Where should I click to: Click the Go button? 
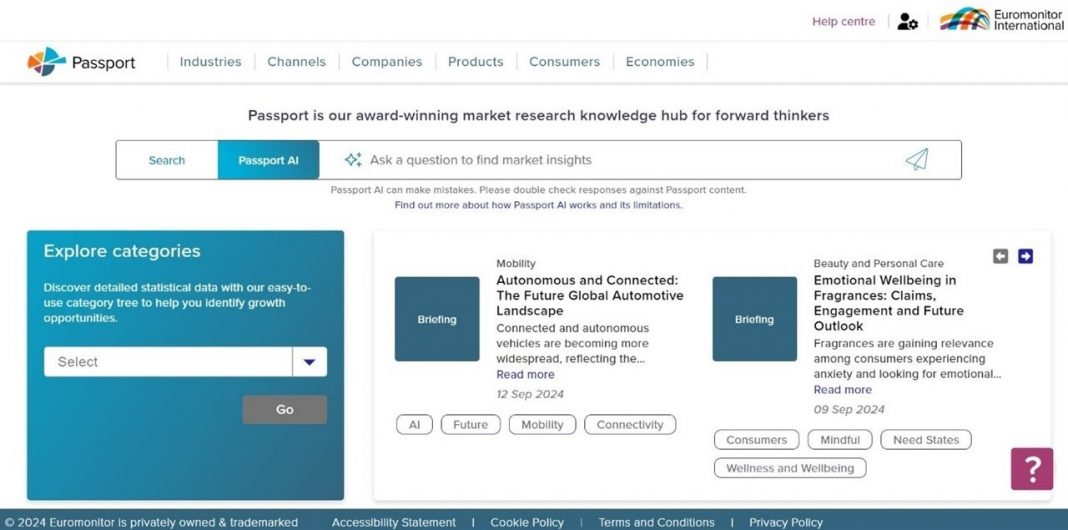285,409
